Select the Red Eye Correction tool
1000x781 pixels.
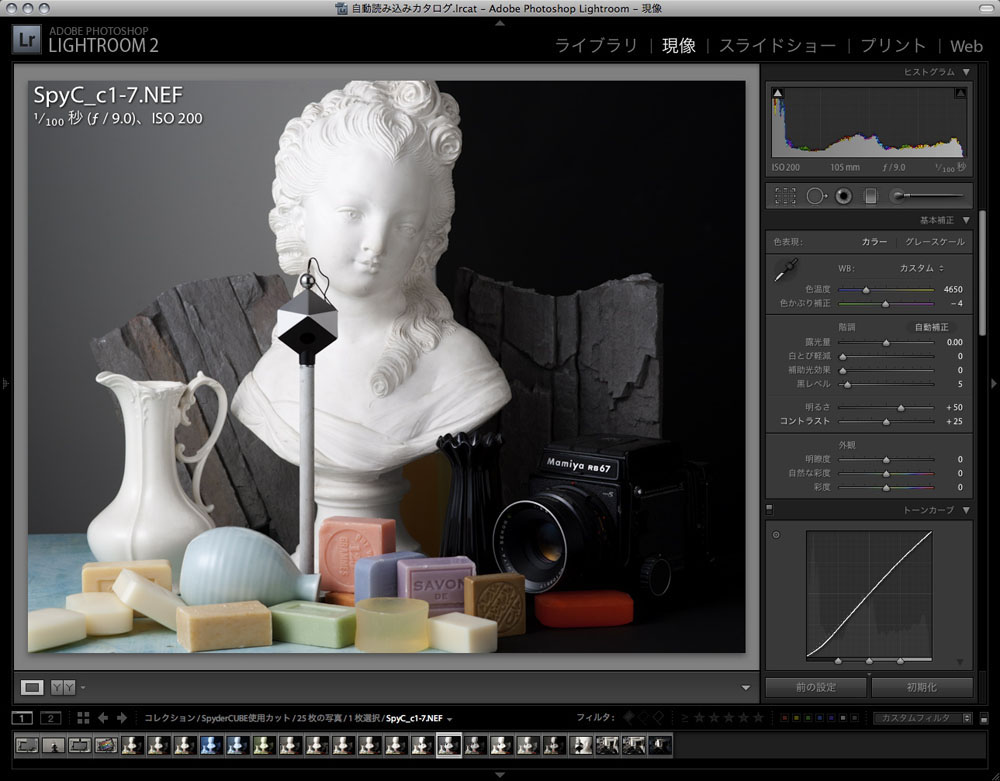[x=843, y=196]
